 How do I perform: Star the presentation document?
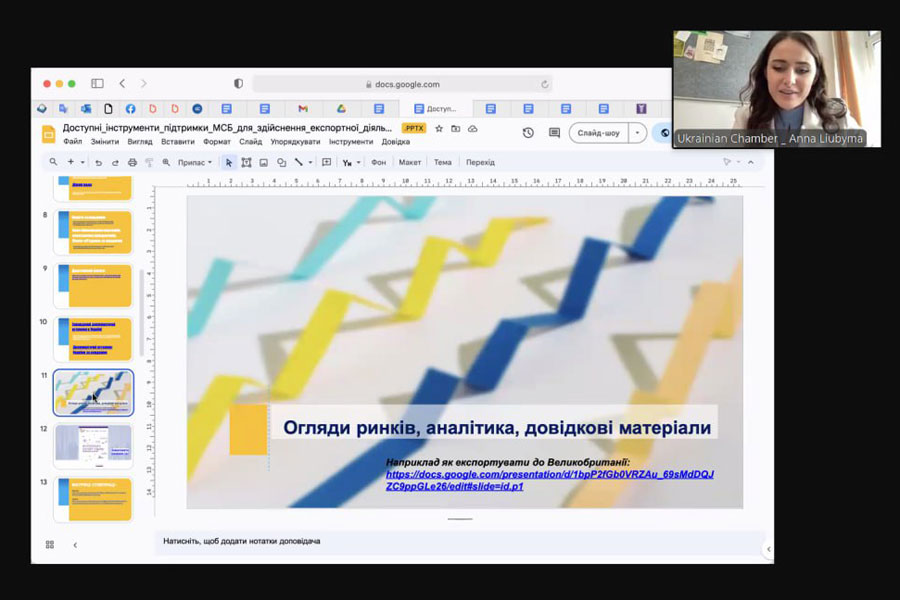pyautogui.click(x=439, y=128)
